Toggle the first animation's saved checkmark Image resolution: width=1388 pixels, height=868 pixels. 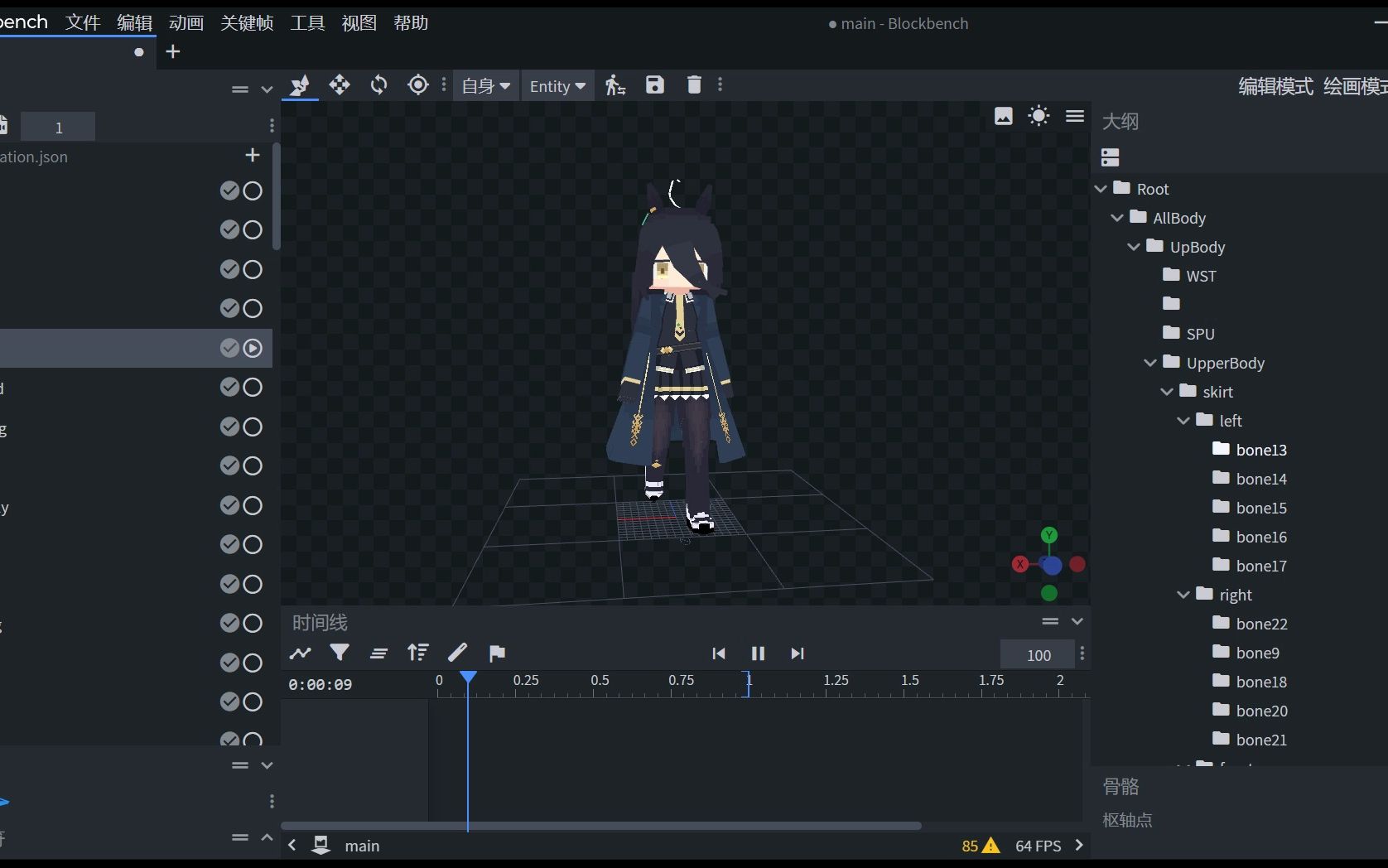pos(229,191)
